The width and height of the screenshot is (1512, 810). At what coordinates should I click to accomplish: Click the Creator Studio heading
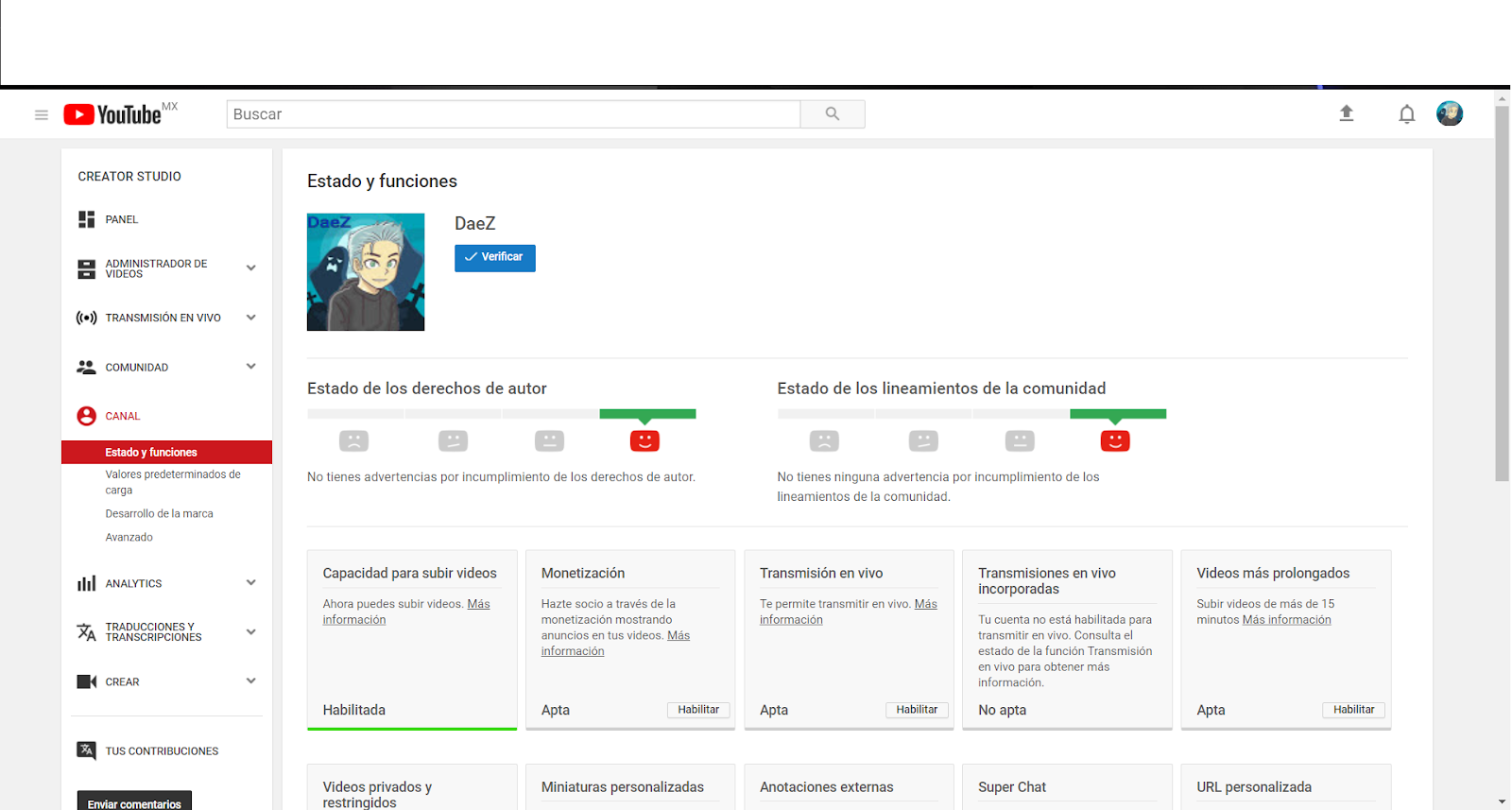(x=129, y=177)
